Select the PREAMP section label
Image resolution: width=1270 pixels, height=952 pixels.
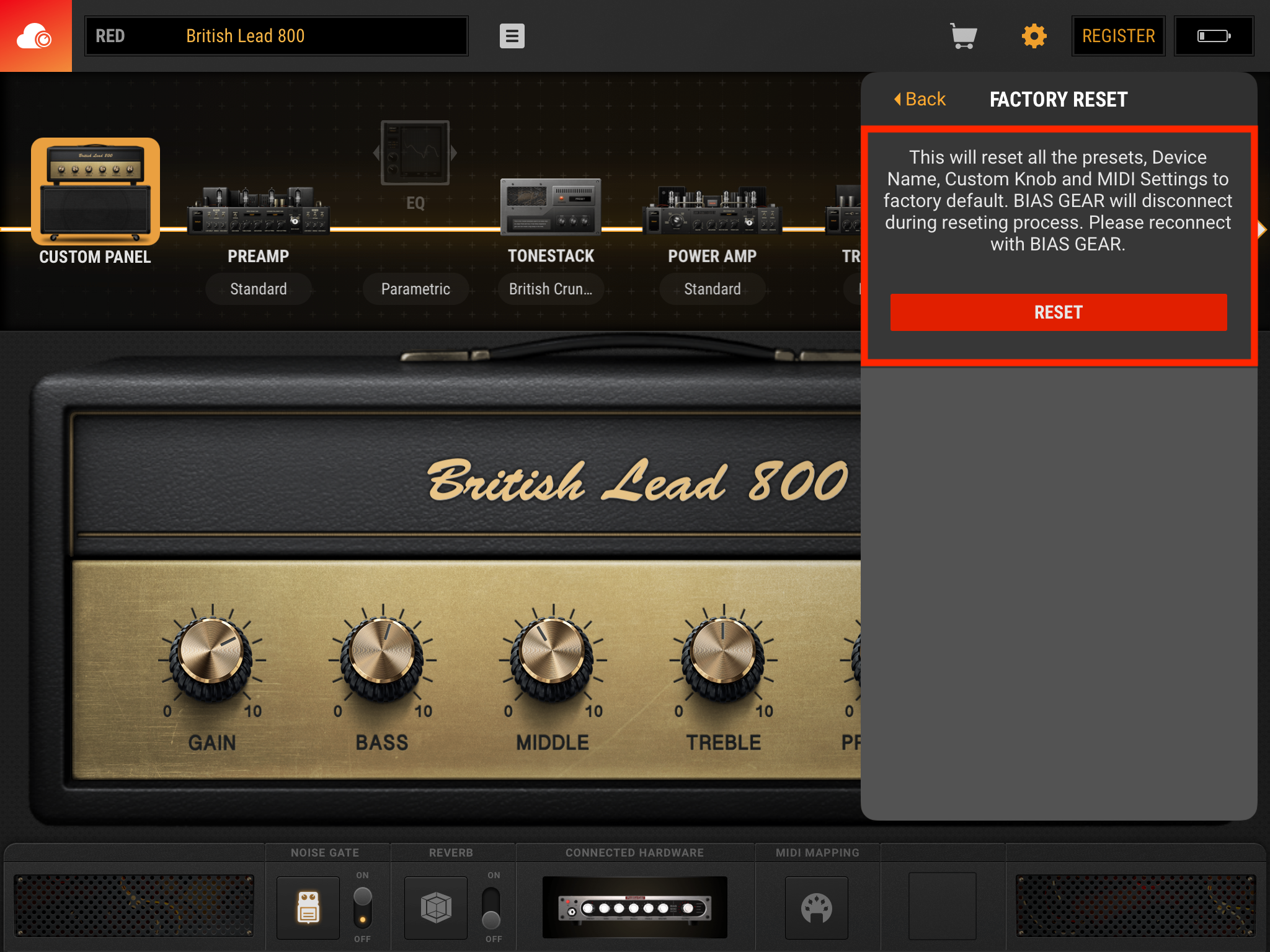click(259, 256)
